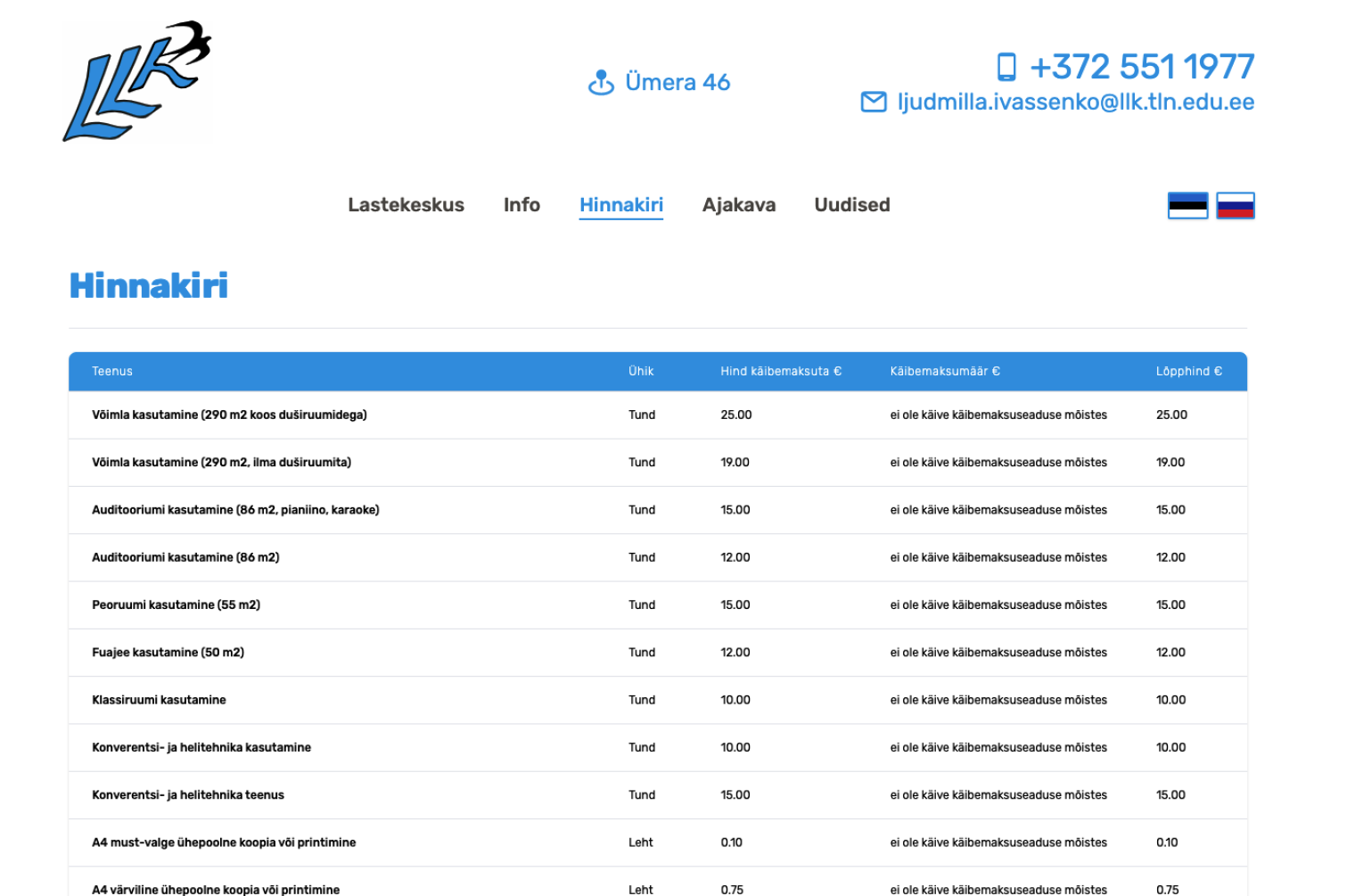Screen dimensions: 1355x896
Task: Click the envelope email icon
Action: pyautogui.click(x=872, y=102)
